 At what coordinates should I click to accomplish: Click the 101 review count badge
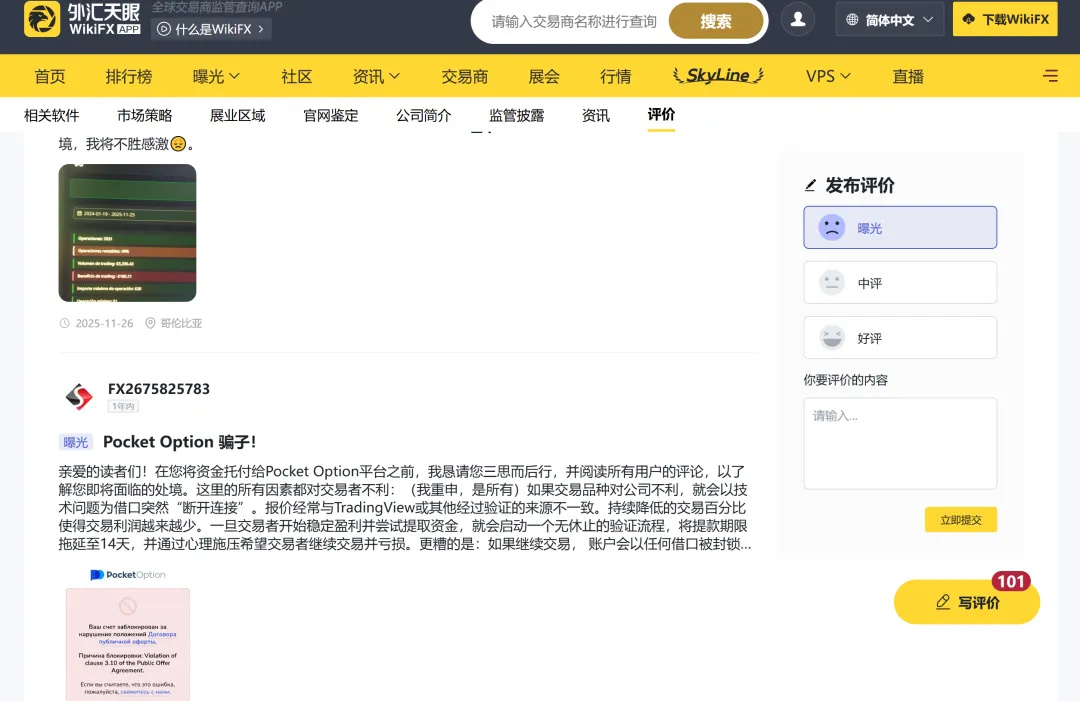point(1011,581)
